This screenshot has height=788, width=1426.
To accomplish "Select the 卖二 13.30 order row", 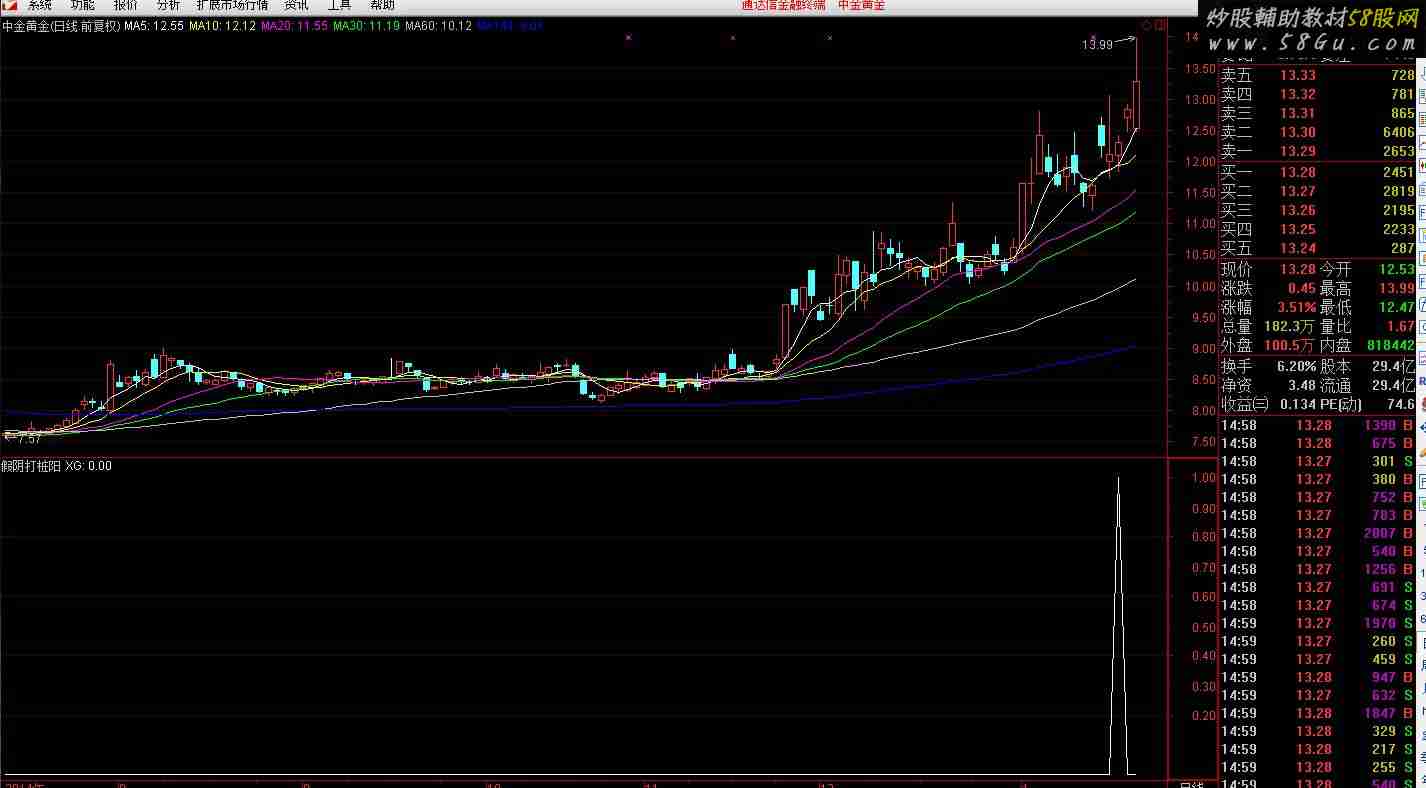I will pyautogui.click(x=1318, y=132).
